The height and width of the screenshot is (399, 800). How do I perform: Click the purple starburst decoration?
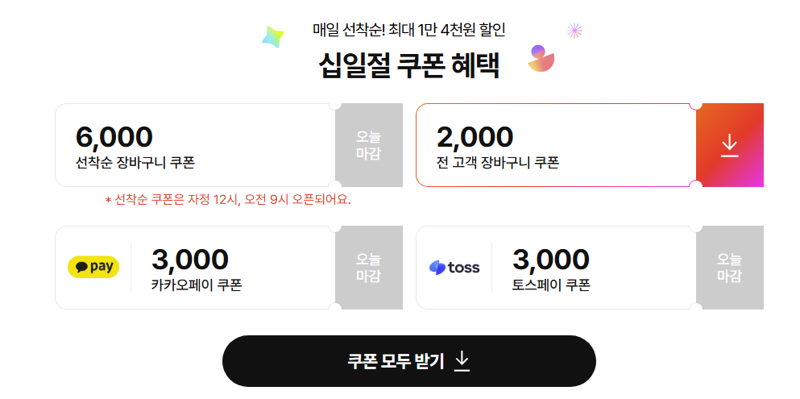coord(574,31)
